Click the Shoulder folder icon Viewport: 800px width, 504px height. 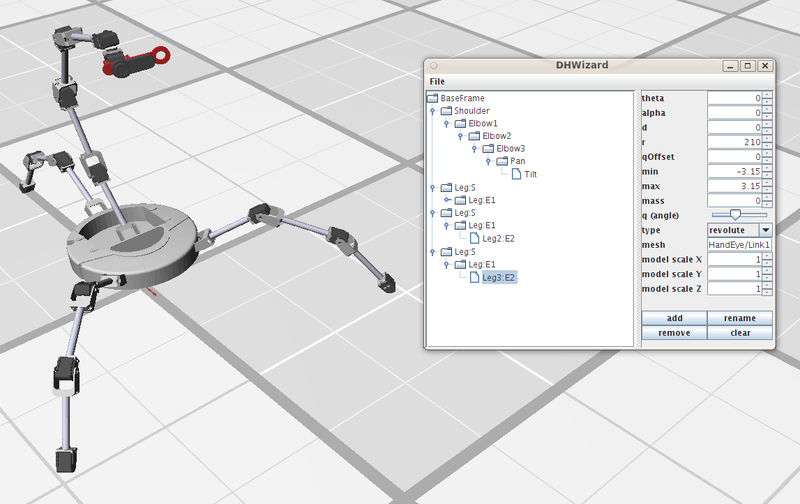tap(446, 111)
